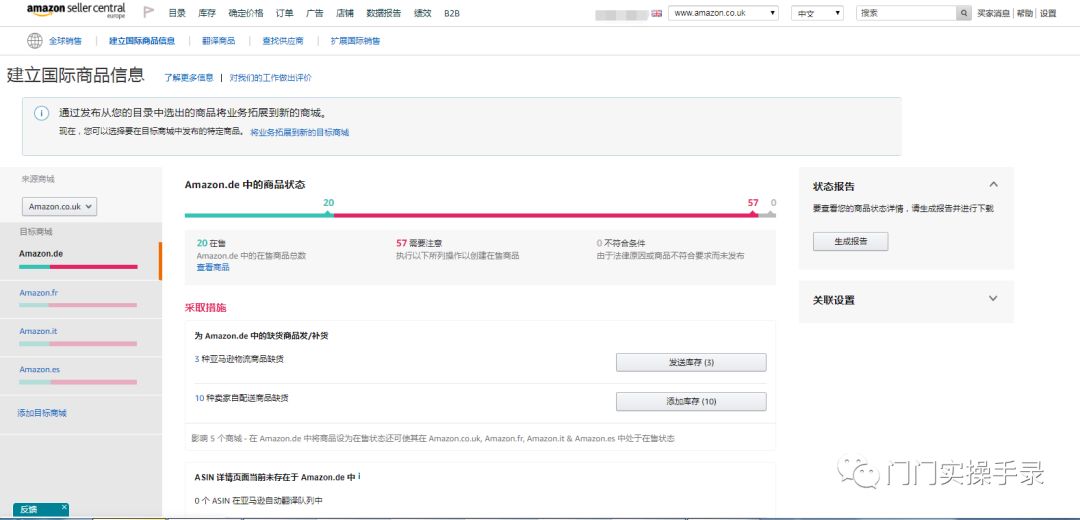Open the 订单 menu
The image size is (1080, 520).
pos(284,13)
